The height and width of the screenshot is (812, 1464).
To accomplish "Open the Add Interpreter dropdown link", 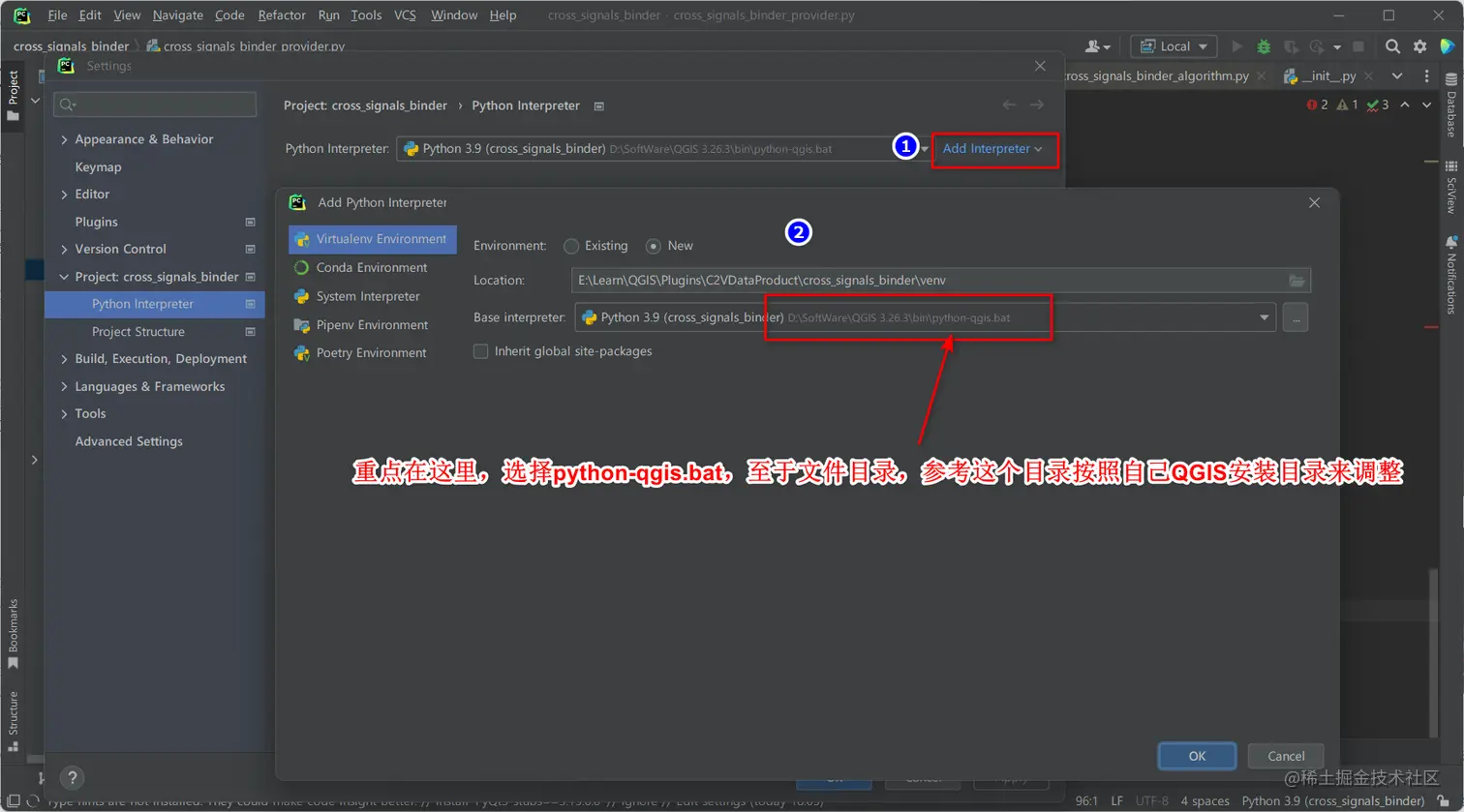I will tap(992, 149).
